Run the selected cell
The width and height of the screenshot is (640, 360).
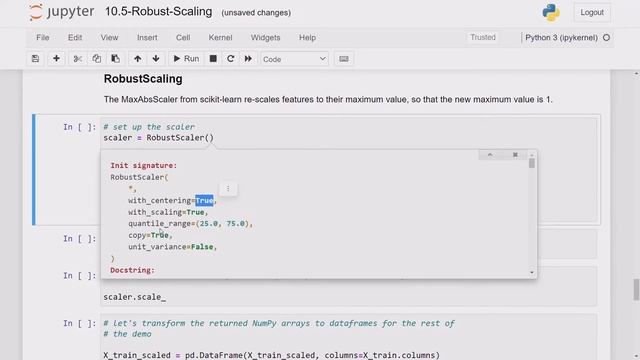click(186, 59)
